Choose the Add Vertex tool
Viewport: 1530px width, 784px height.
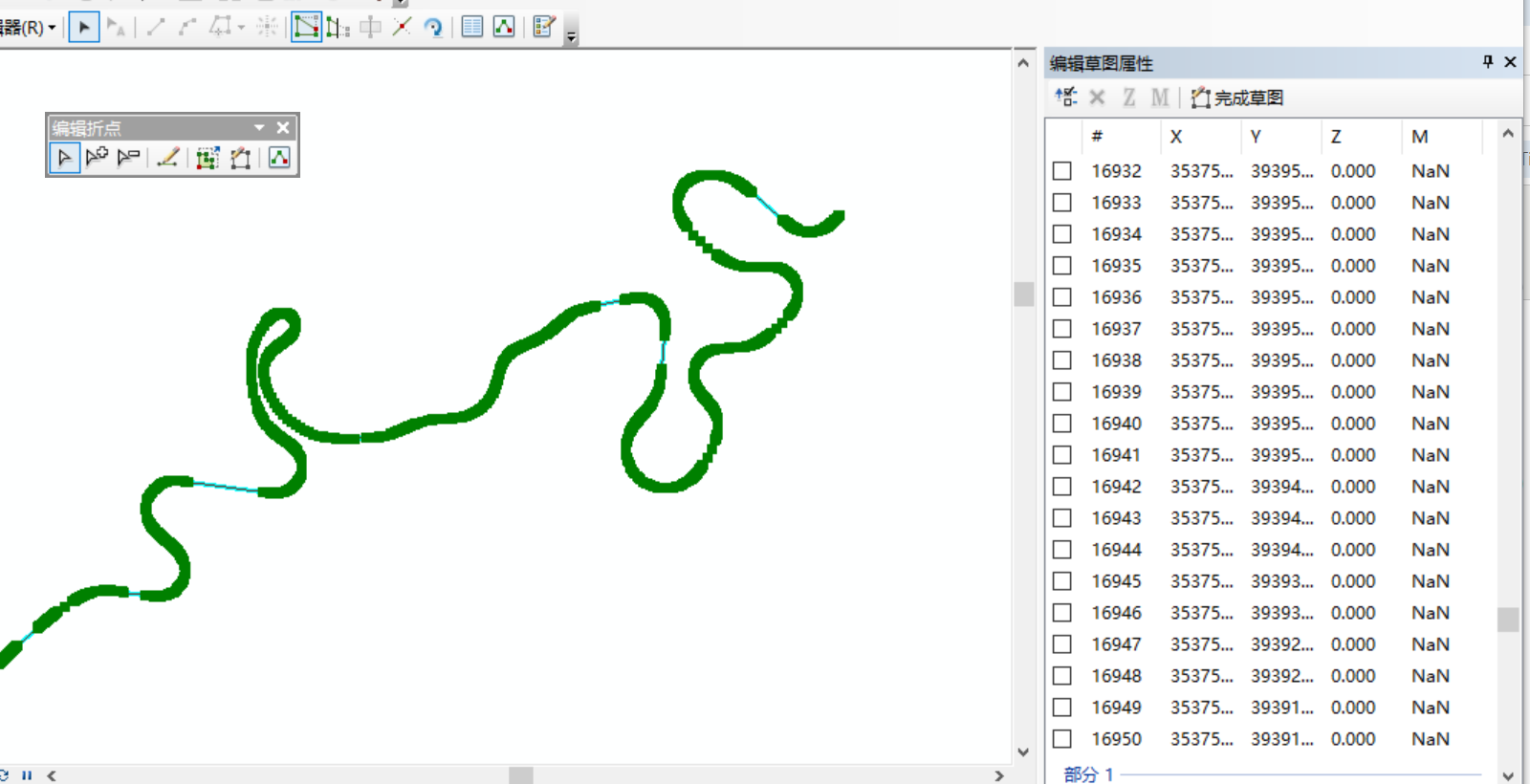[97, 158]
